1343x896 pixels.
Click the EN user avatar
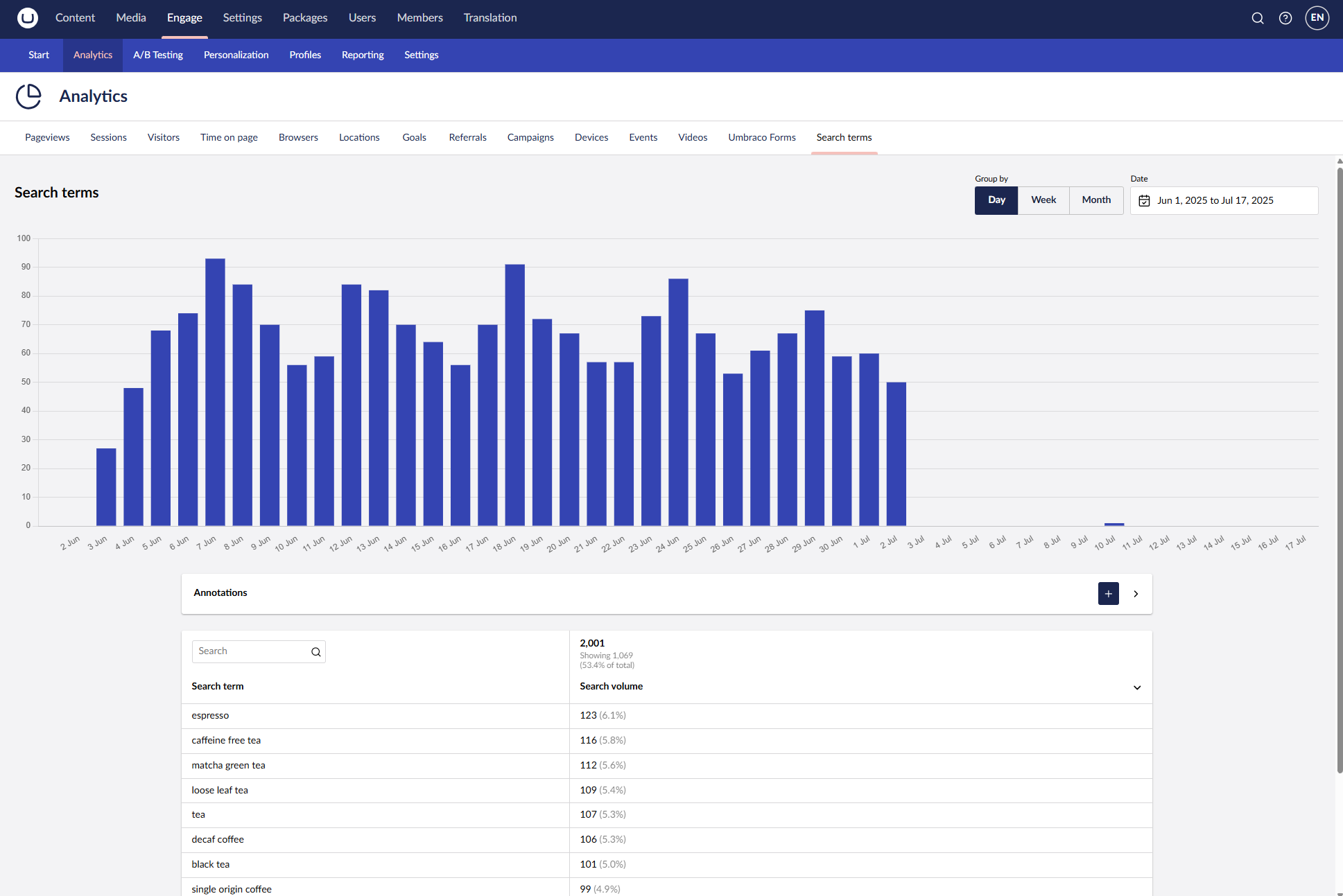click(1317, 18)
